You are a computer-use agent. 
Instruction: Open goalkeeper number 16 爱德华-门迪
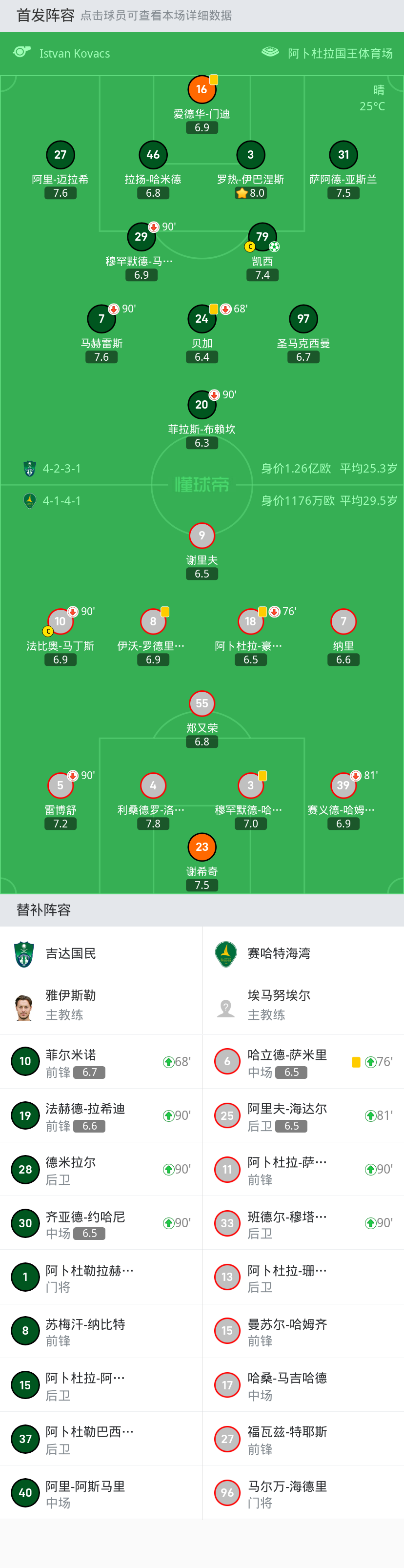(202, 89)
